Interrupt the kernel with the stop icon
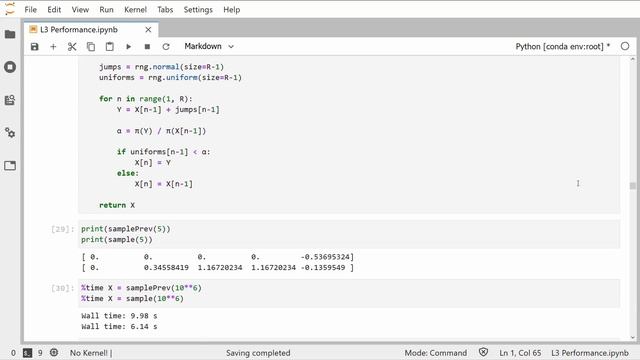The height and width of the screenshot is (360, 640). pyautogui.click(x=147, y=47)
